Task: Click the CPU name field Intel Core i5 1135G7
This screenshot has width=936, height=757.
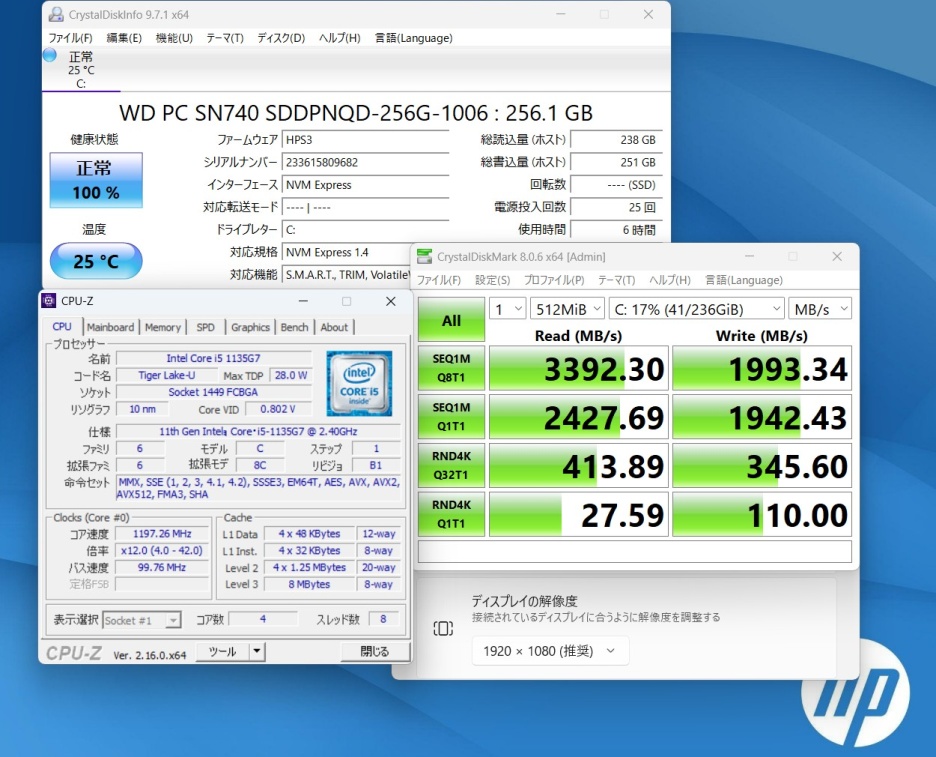Action: (x=214, y=358)
